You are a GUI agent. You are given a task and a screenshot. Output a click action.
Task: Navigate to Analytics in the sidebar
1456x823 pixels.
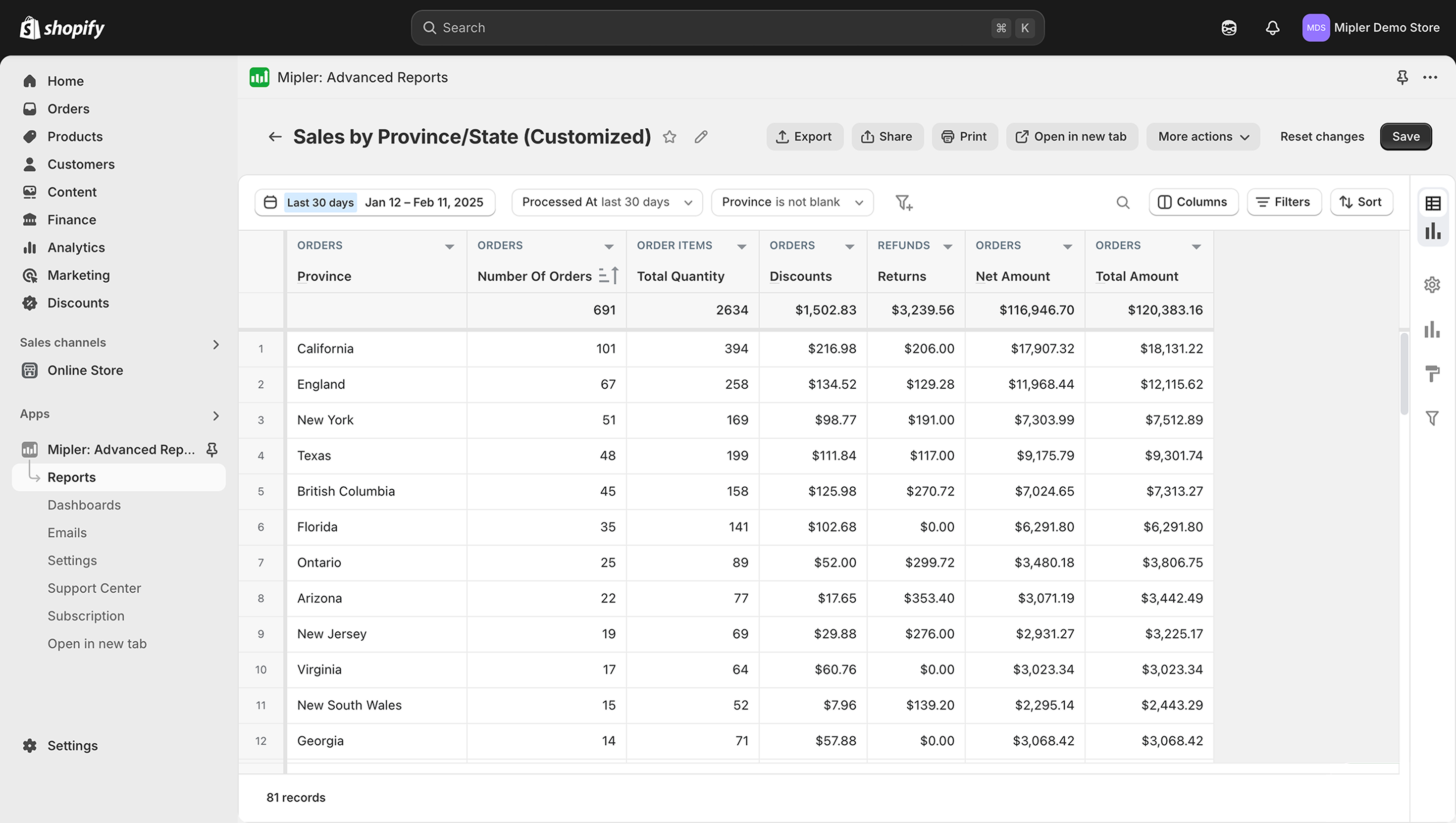click(x=76, y=247)
